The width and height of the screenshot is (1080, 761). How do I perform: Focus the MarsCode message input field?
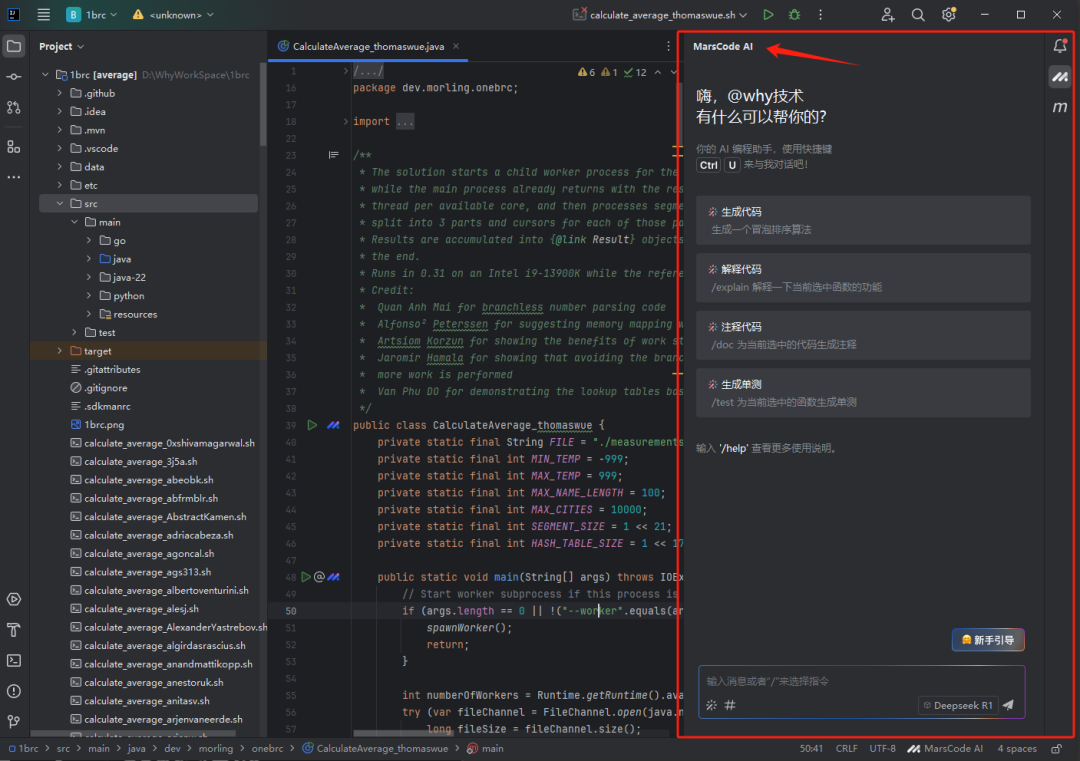tap(861, 681)
